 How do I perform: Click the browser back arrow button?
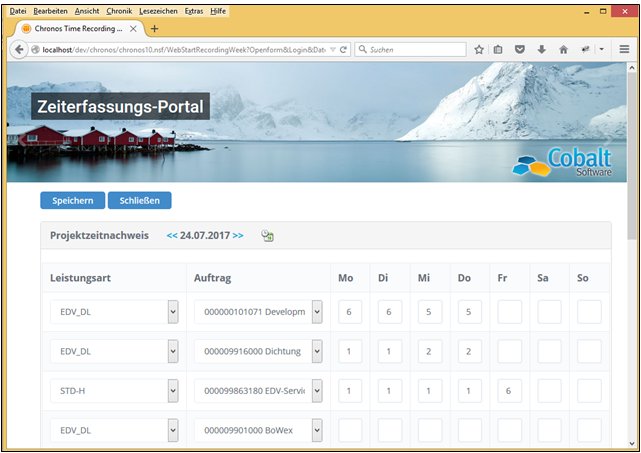(x=19, y=49)
